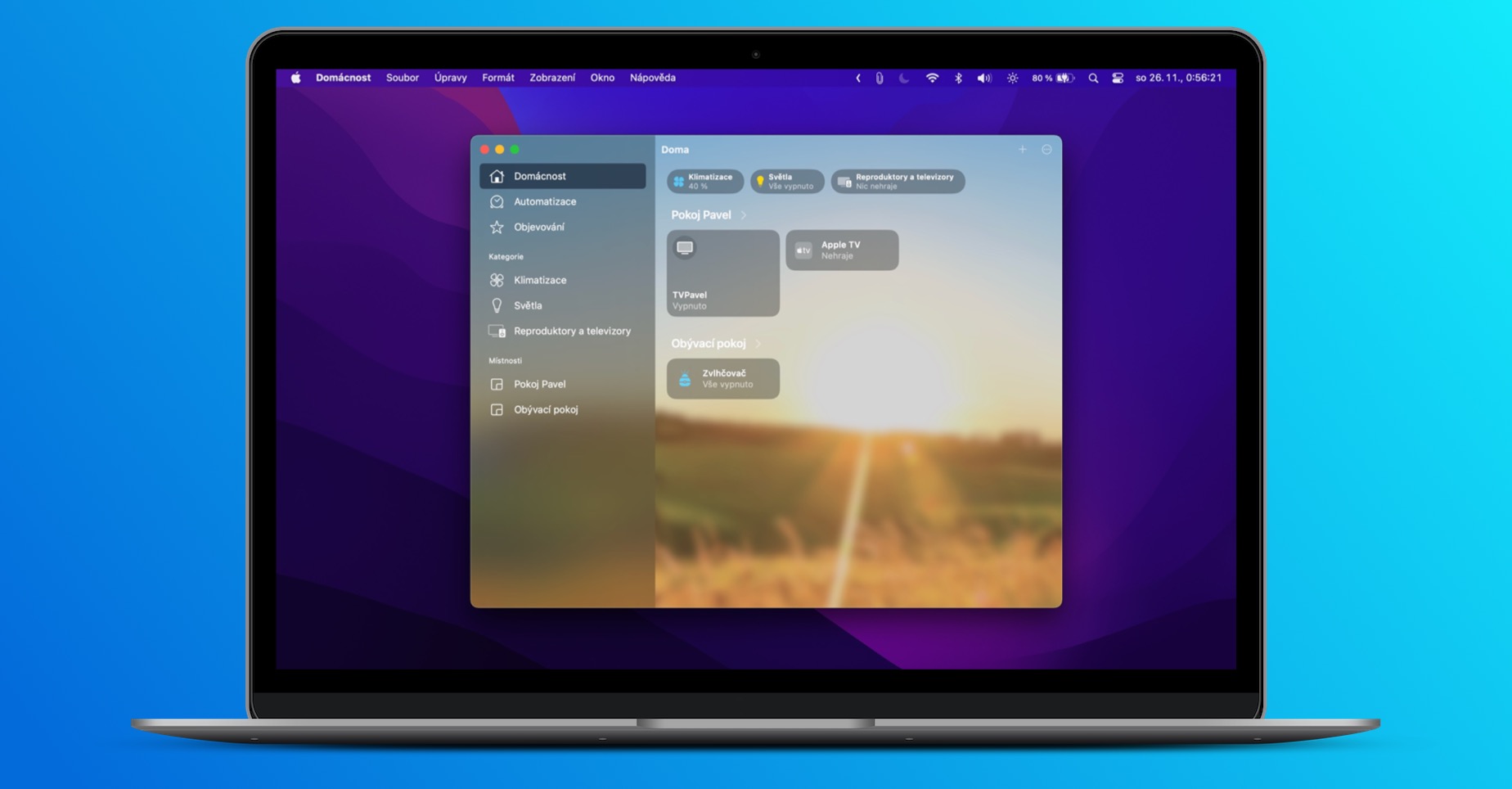Click the Nic nehraje speakers chip
This screenshot has height=789, width=1512.
tap(898, 181)
